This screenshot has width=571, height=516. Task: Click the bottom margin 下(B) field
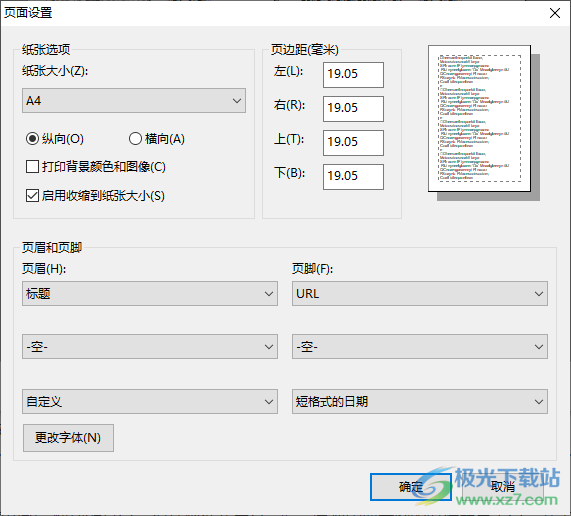coord(353,177)
